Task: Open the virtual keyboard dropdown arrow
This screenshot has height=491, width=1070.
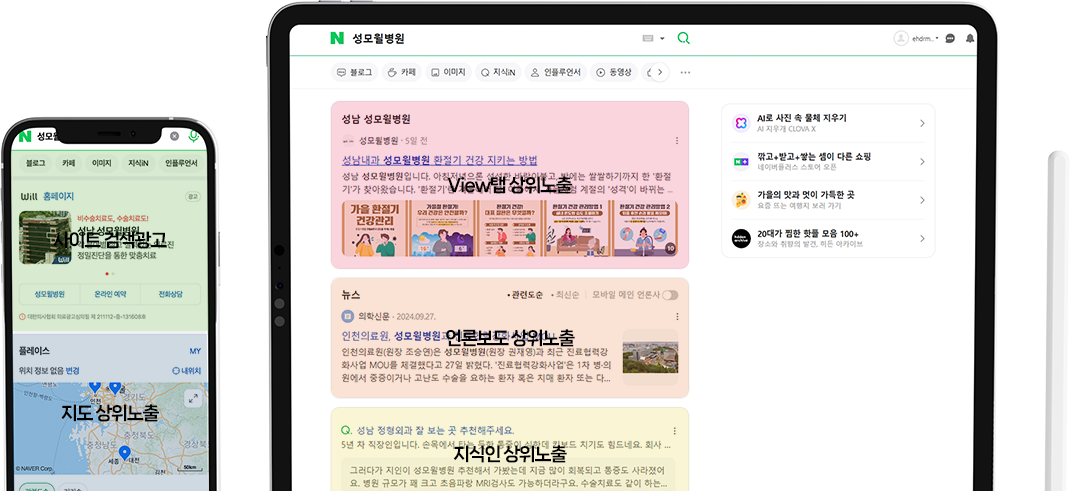Action: tap(662, 39)
